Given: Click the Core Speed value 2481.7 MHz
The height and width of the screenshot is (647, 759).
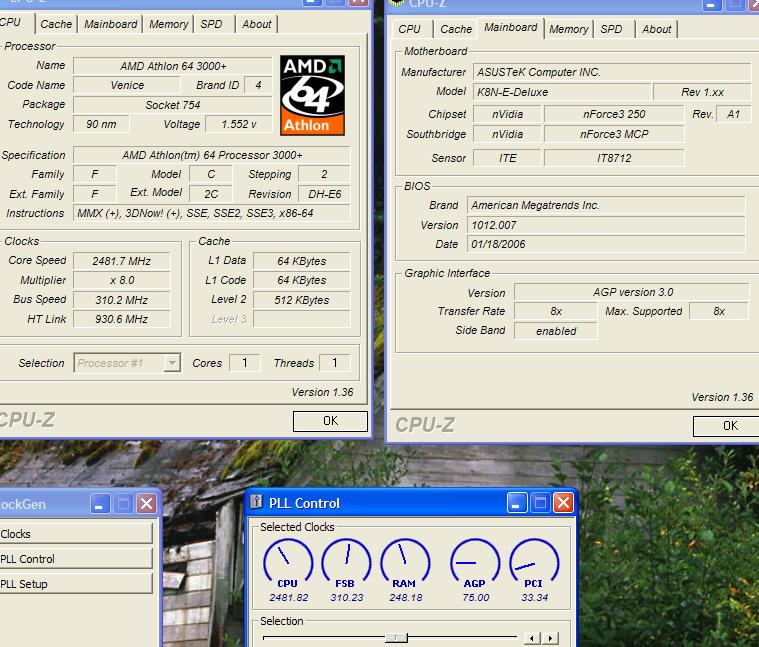Looking at the screenshot, I should (121, 261).
